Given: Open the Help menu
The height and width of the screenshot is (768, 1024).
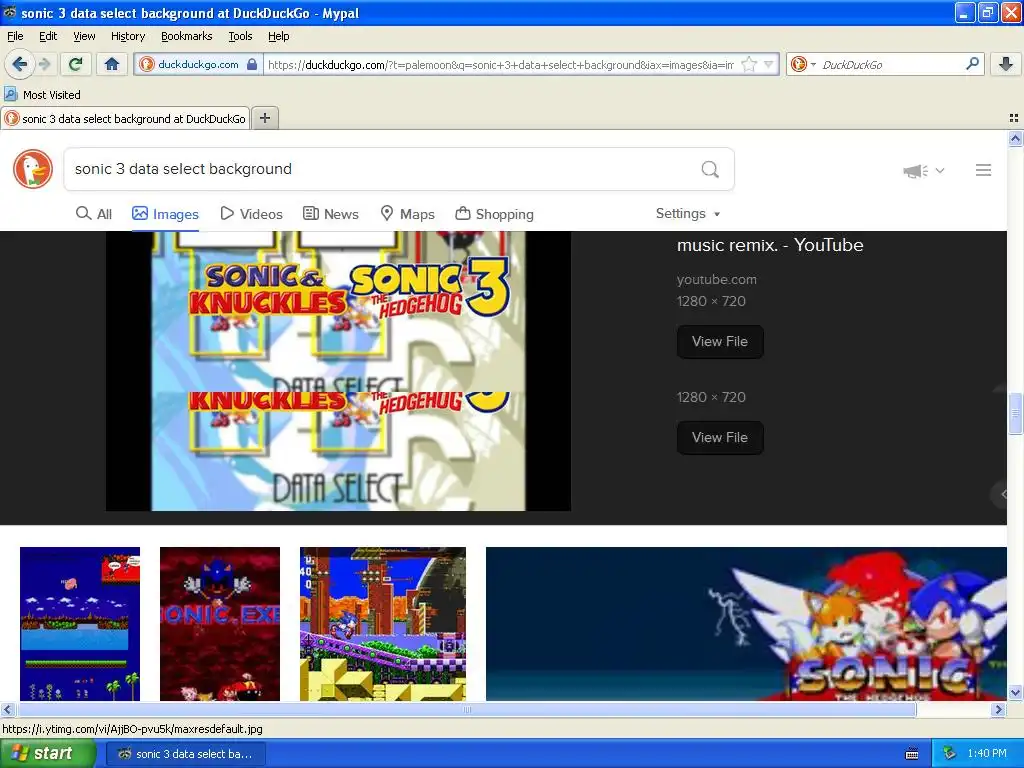Looking at the screenshot, I should [x=279, y=37].
